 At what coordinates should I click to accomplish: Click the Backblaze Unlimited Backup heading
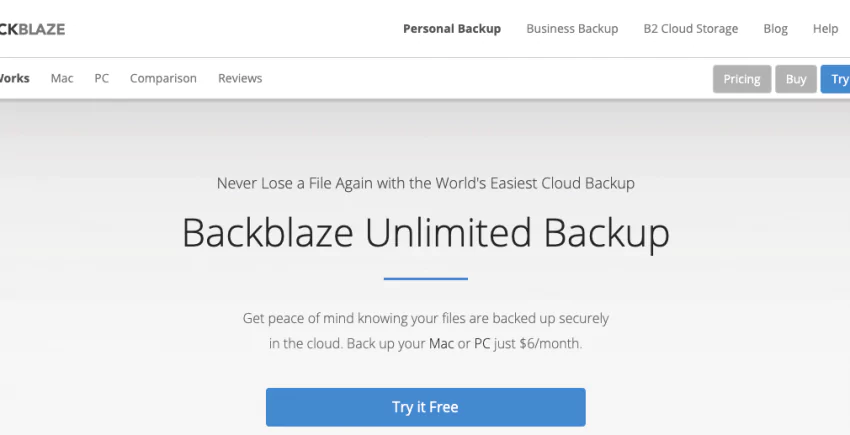[425, 233]
